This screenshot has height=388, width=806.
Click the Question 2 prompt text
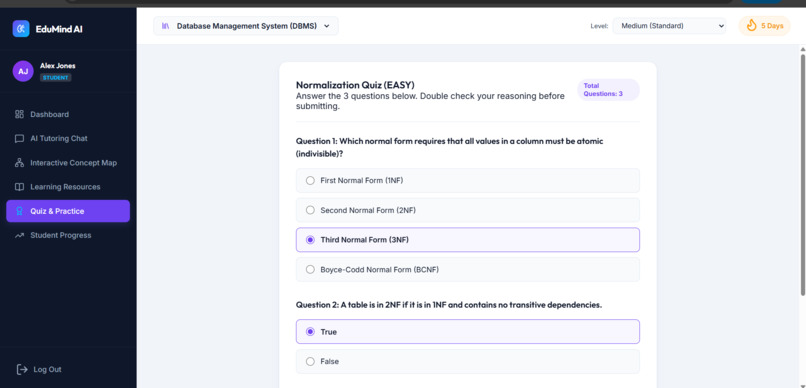pyautogui.click(x=449, y=305)
